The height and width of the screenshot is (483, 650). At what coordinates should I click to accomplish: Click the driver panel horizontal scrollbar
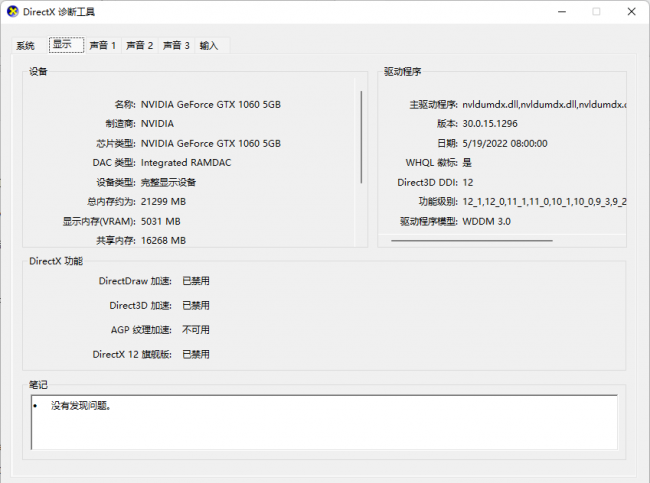pos(472,240)
